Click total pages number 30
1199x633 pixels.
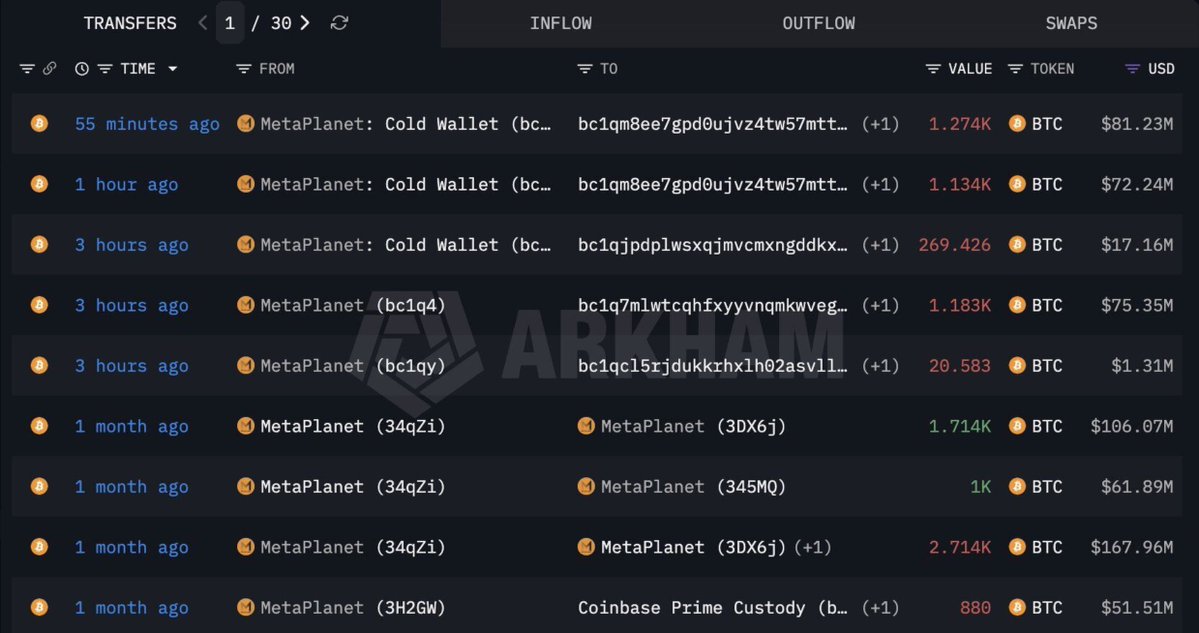281,24
